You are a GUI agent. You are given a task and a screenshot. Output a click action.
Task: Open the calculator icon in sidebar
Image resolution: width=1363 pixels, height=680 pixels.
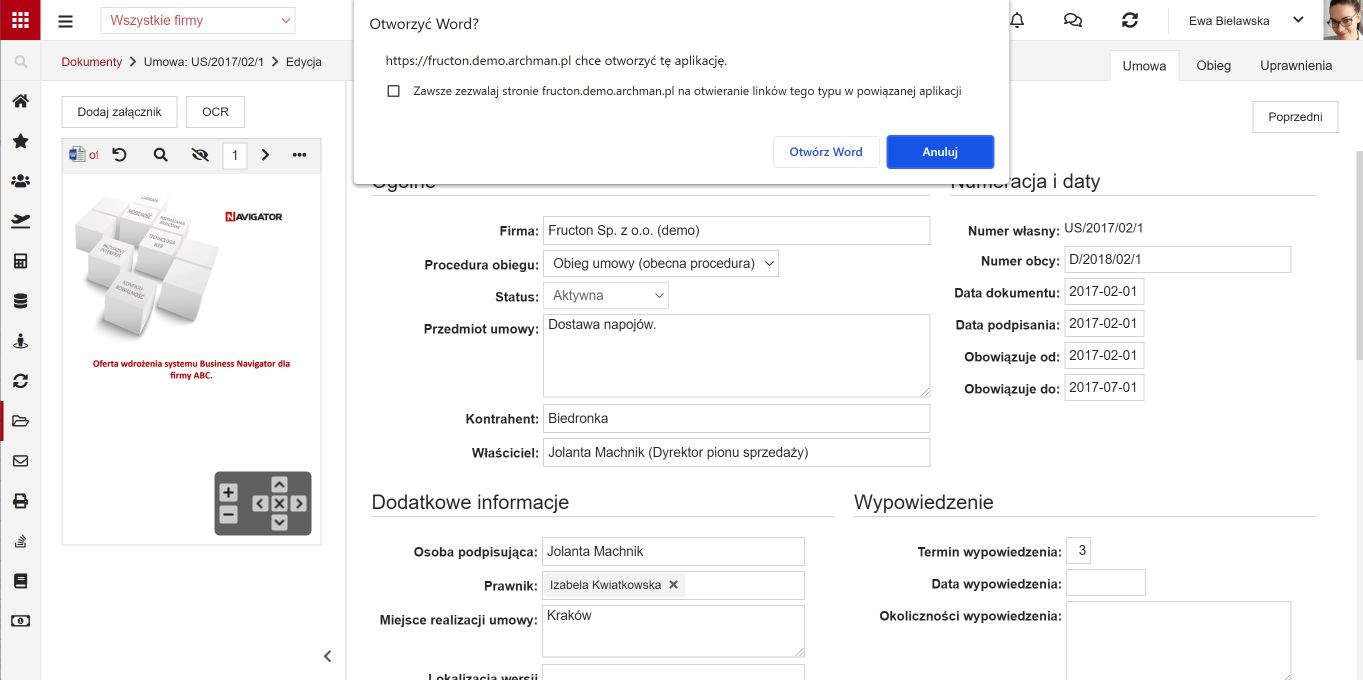pyautogui.click(x=20, y=261)
